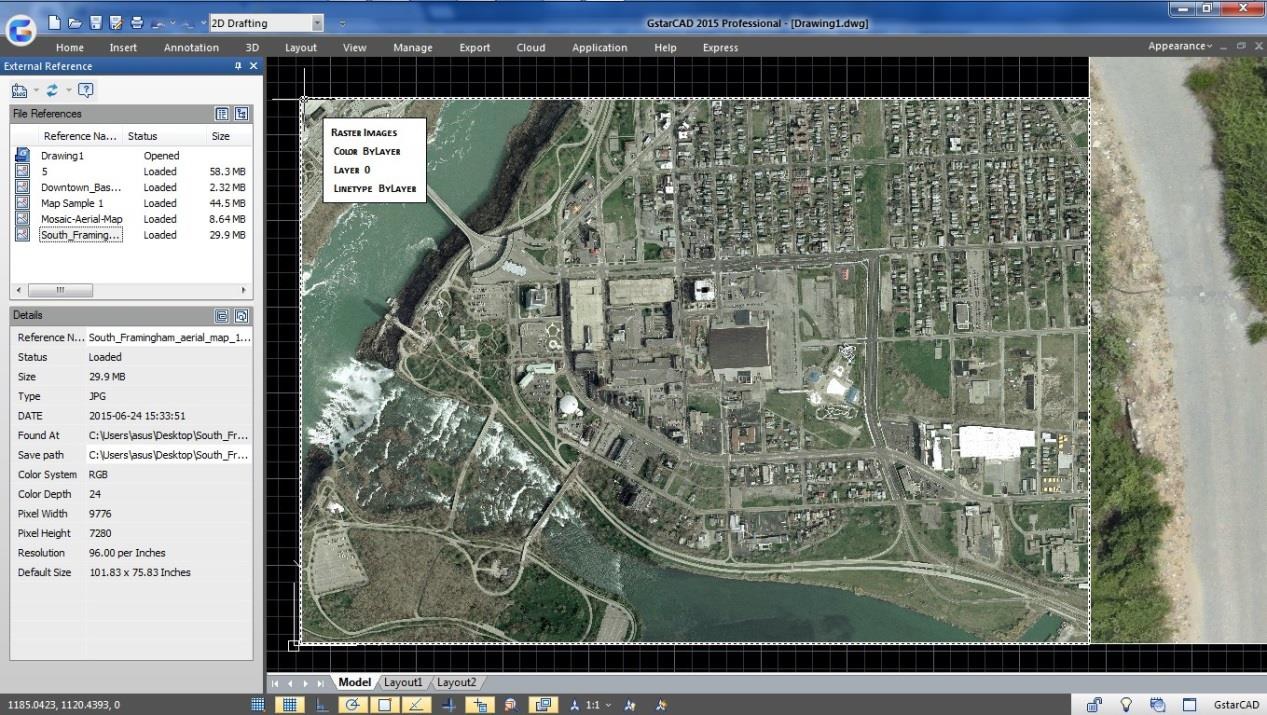Open the 2D Drafting workspace dropdown
The width and height of the screenshot is (1267, 715).
coord(317,21)
